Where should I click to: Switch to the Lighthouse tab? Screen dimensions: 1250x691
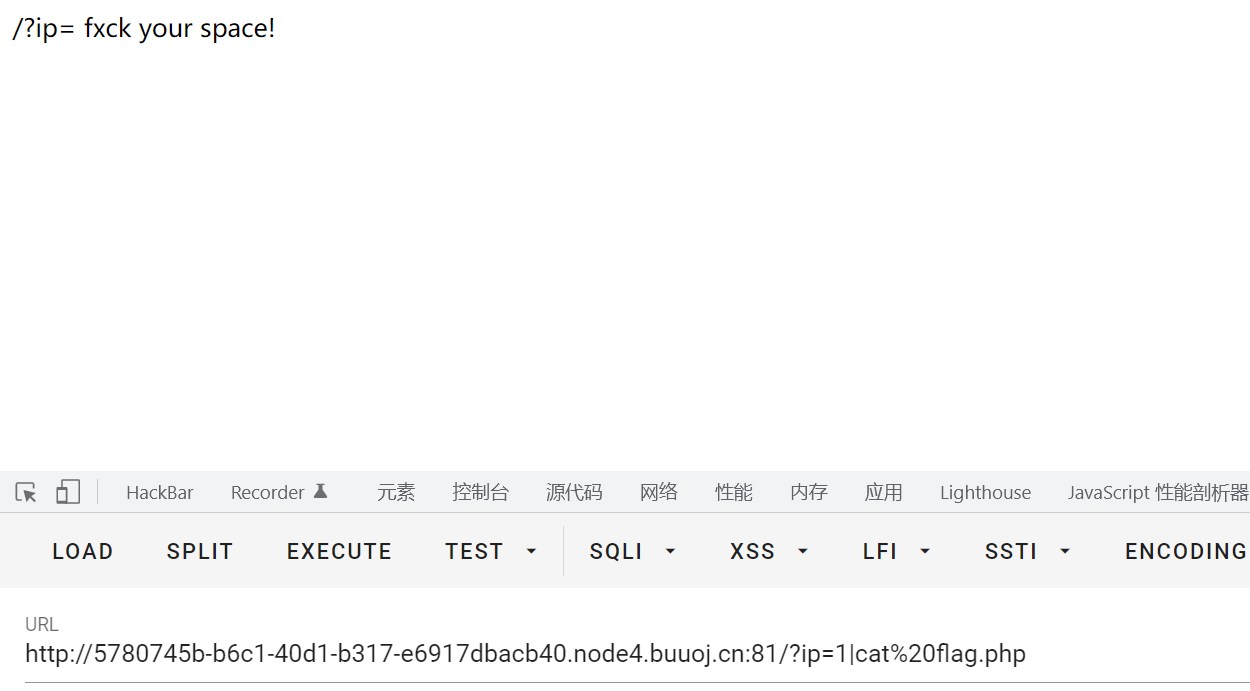[x=985, y=492]
